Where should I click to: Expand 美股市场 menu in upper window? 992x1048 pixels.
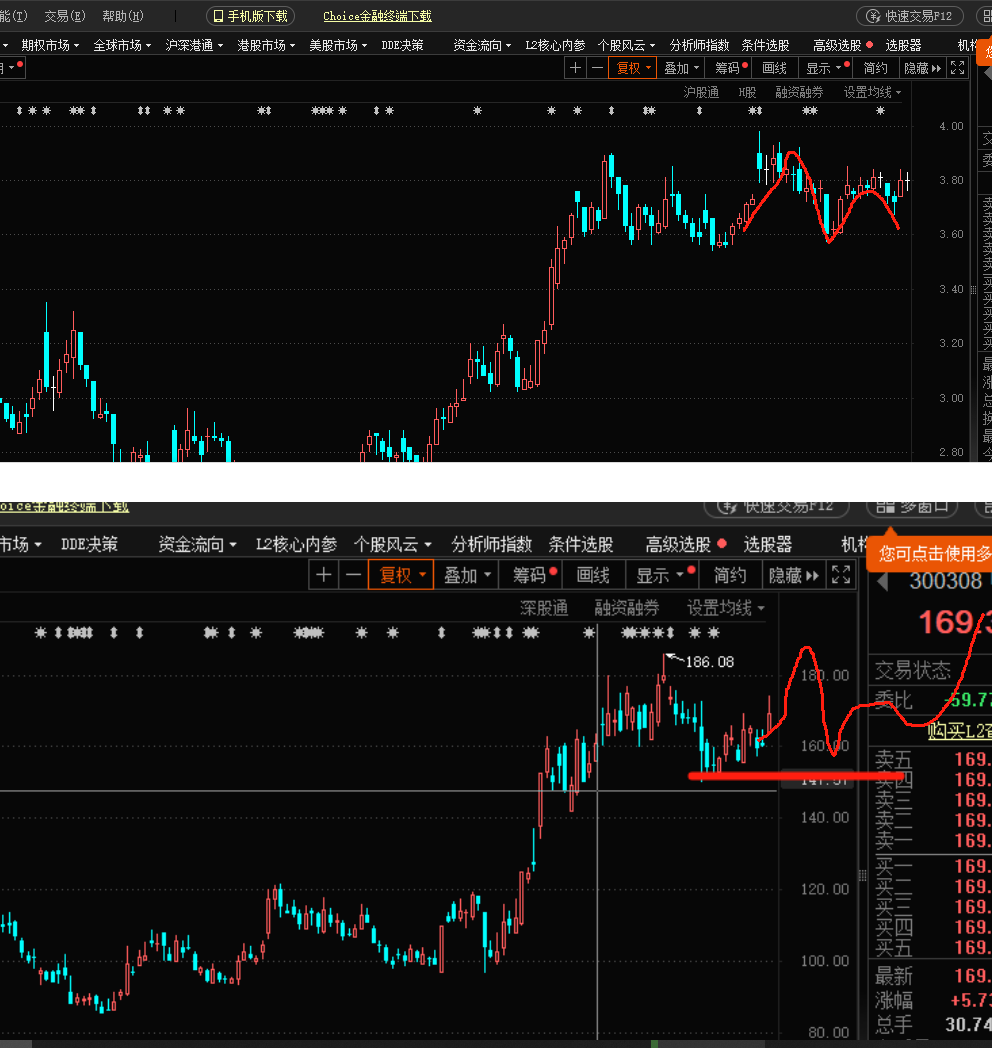[x=338, y=45]
